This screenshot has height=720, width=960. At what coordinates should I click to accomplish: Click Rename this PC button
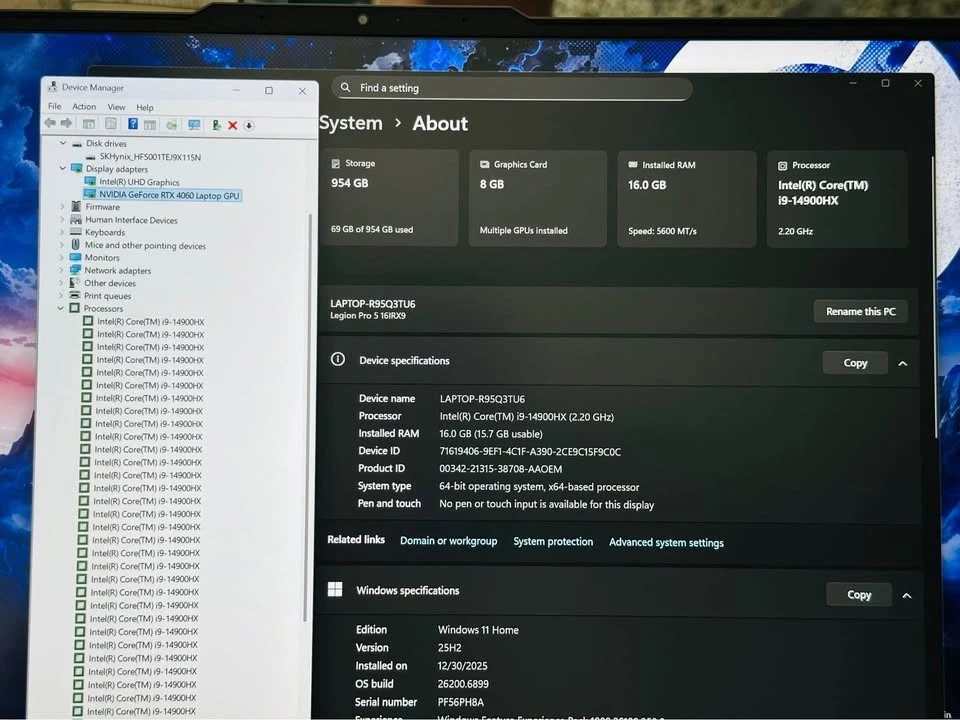click(860, 312)
